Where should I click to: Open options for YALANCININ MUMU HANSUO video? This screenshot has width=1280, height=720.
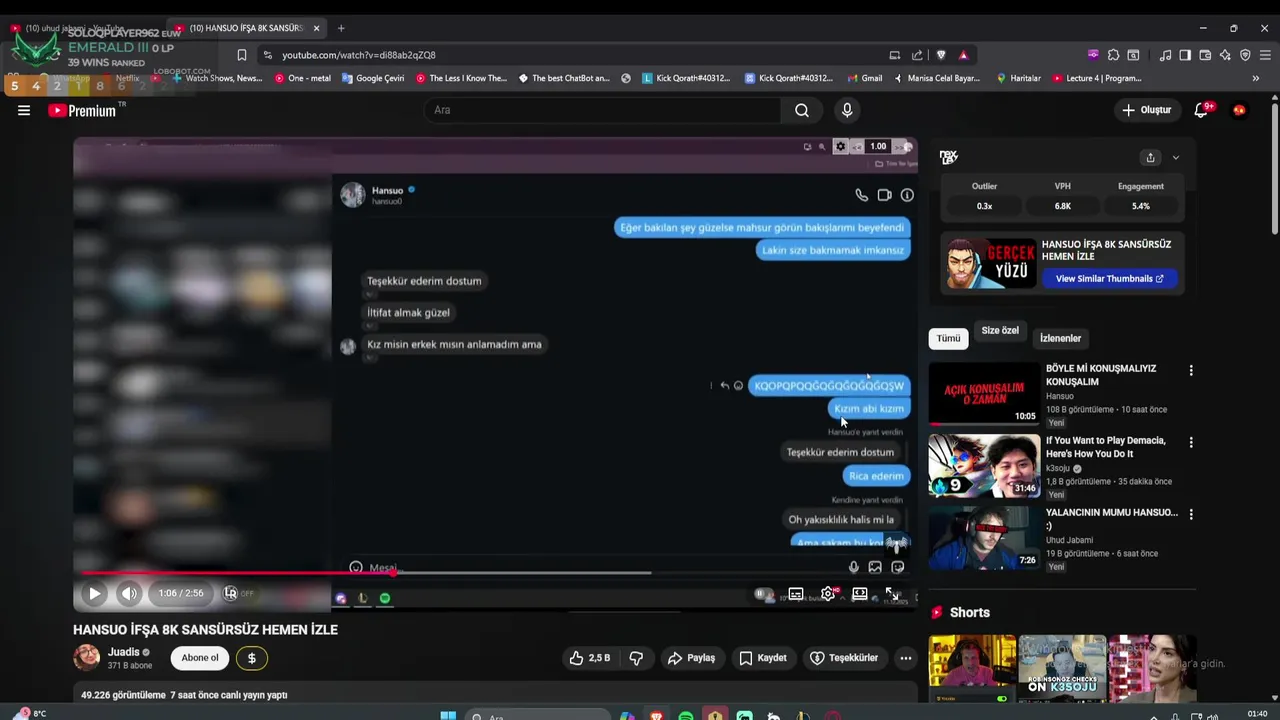tap(1191, 514)
